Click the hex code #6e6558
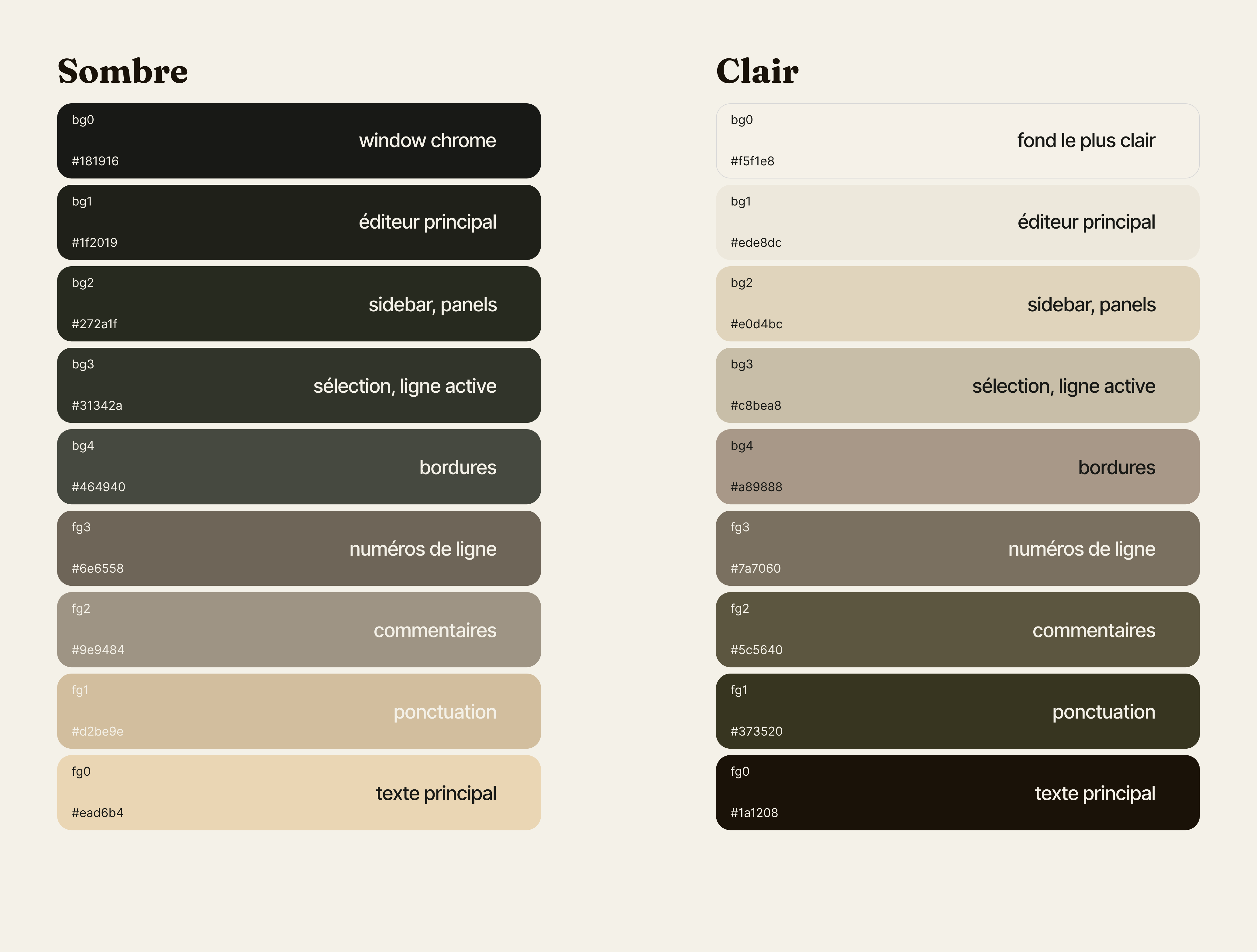Image resolution: width=1257 pixels, height=952 pixels. pos(97,568)
